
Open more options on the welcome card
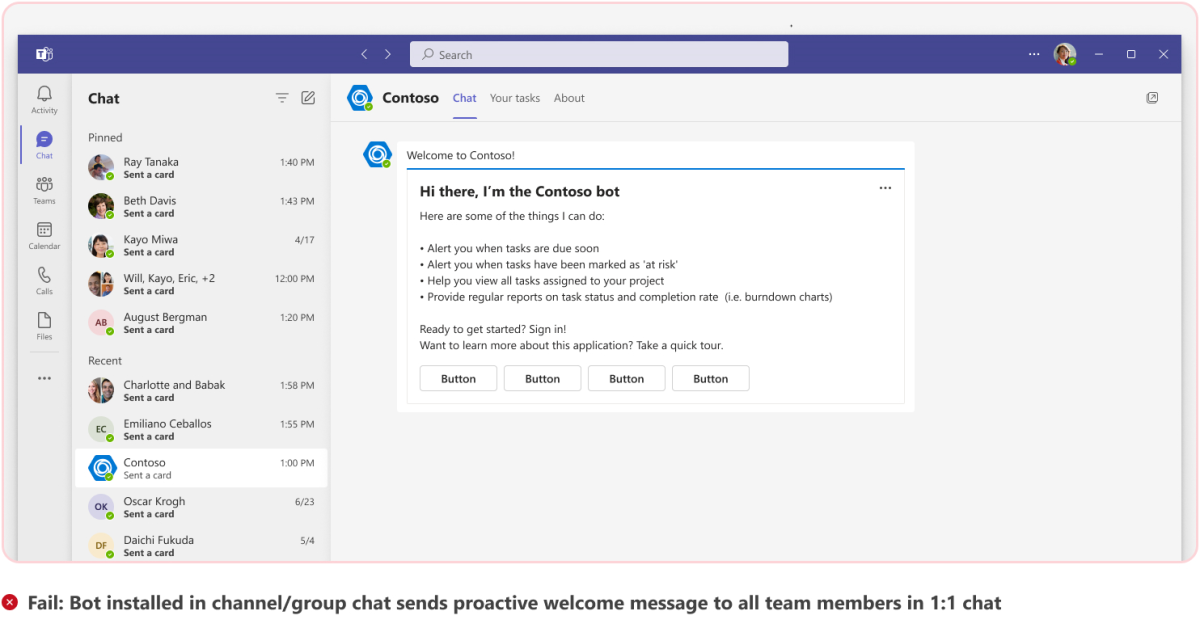(884, 187)
